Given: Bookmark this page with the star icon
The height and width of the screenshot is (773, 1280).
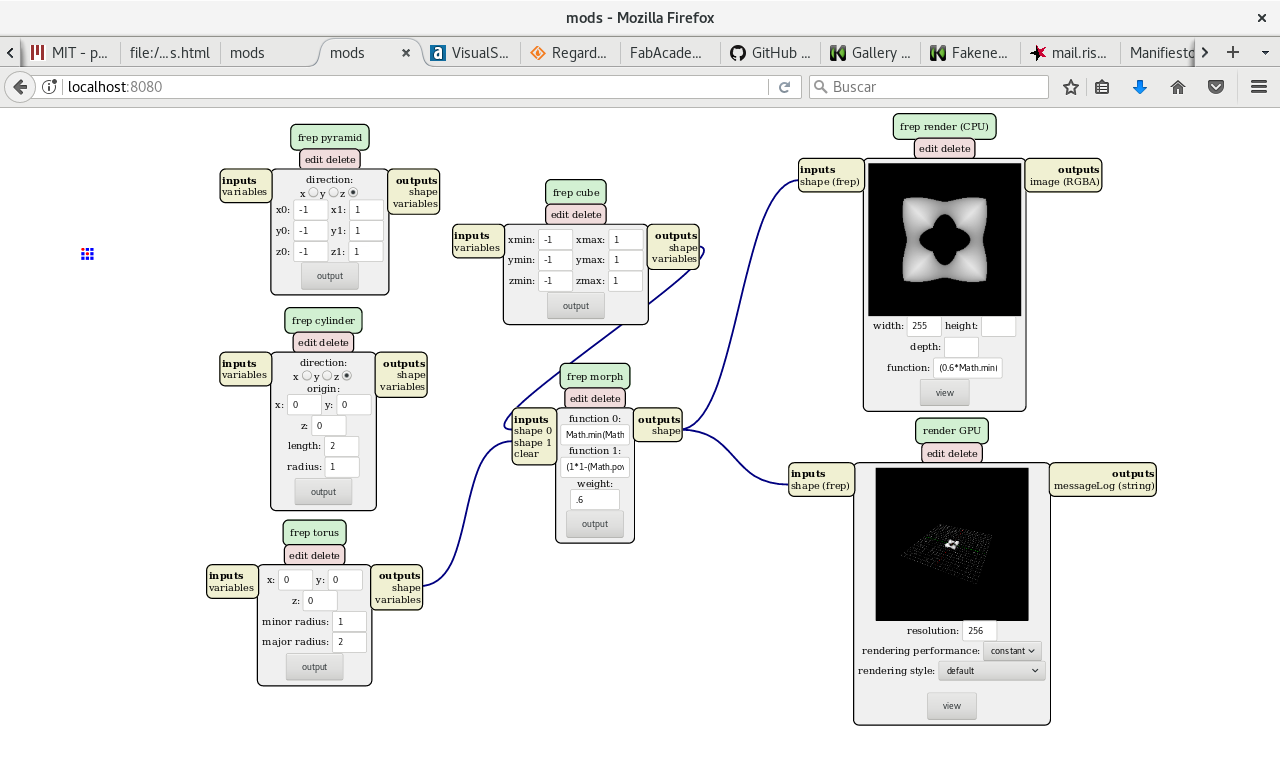Looking at the screenshot, I should (x=1071, y=87).
